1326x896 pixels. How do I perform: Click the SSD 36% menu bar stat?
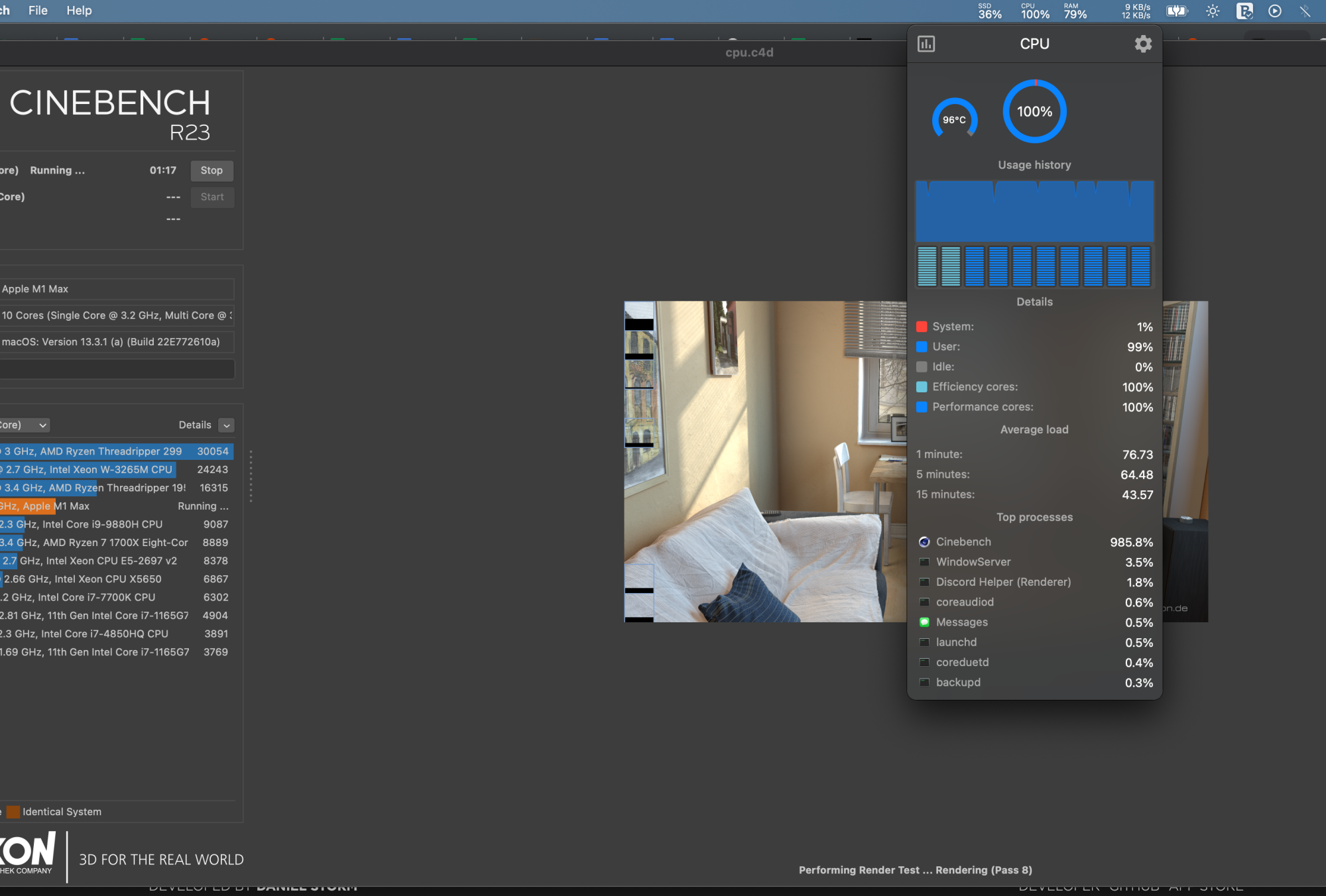(x=990, y=11)
